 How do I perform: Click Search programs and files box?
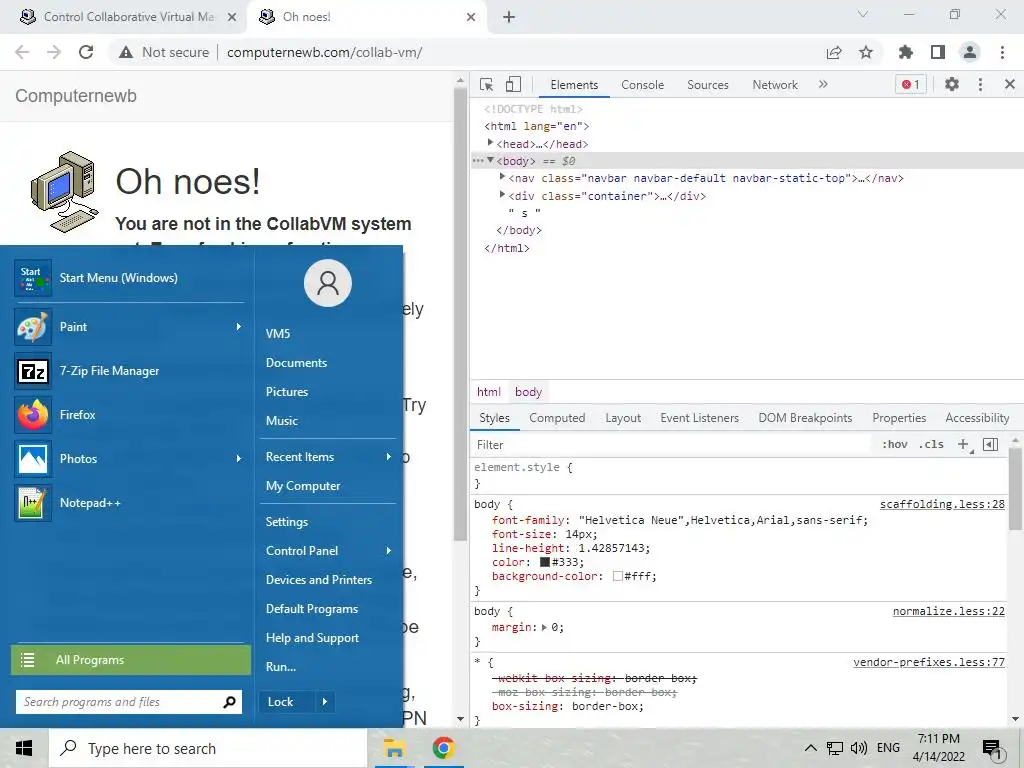[129, 702]
